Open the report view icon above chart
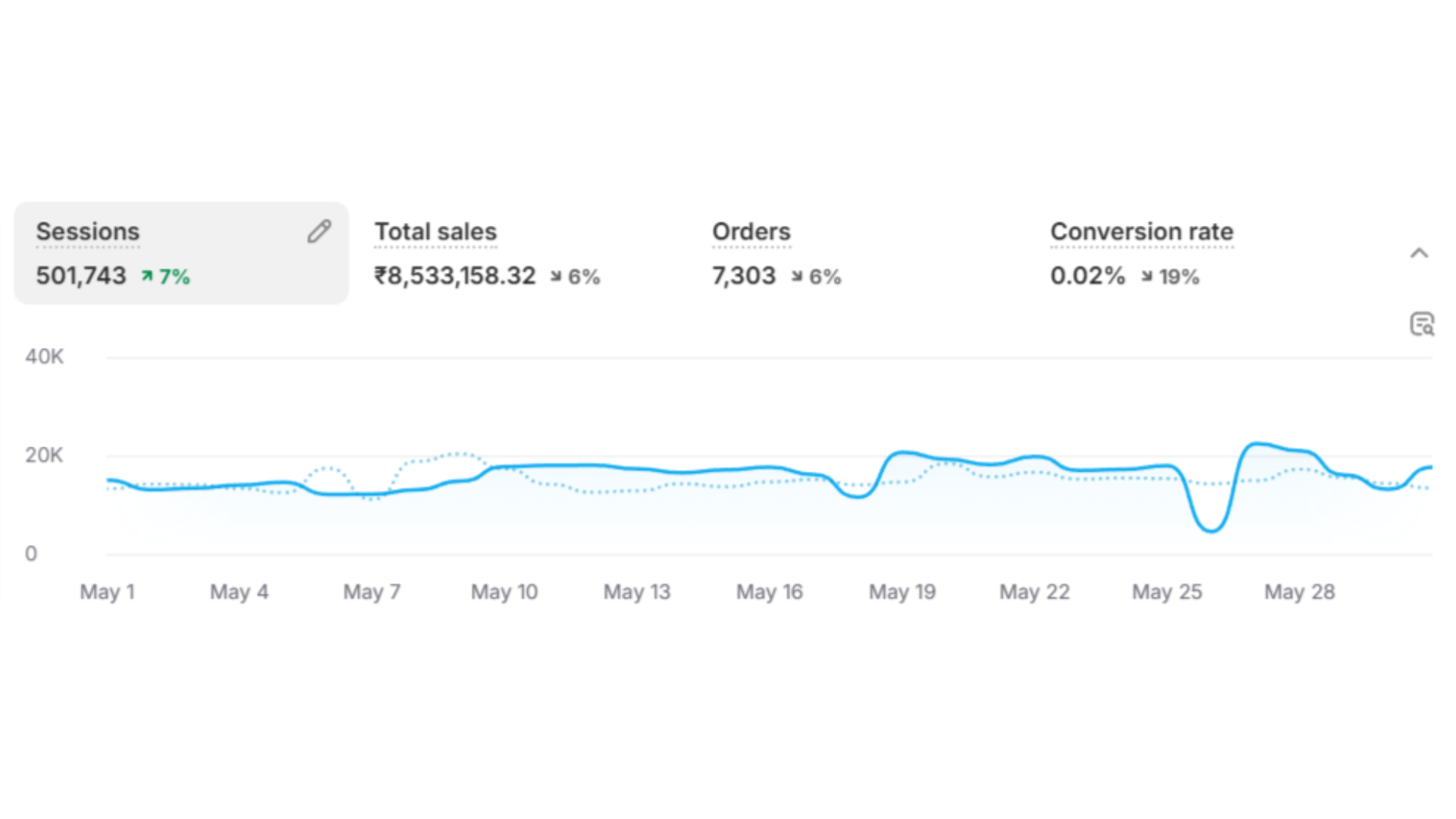Viewport: 1456px width, 819px height. tap(1422, 324)
